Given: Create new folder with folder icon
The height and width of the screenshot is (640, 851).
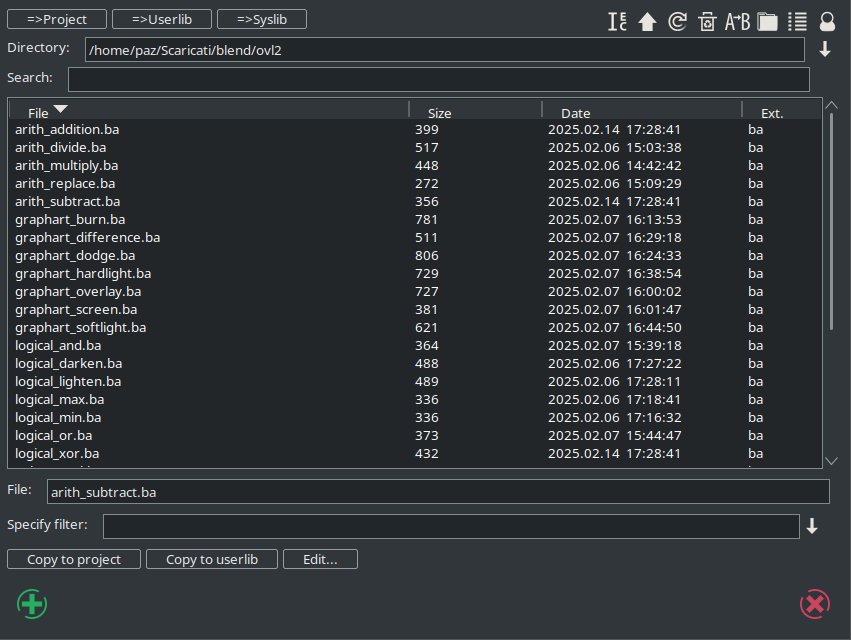Looking at the screenshot, I should [767, 21].
